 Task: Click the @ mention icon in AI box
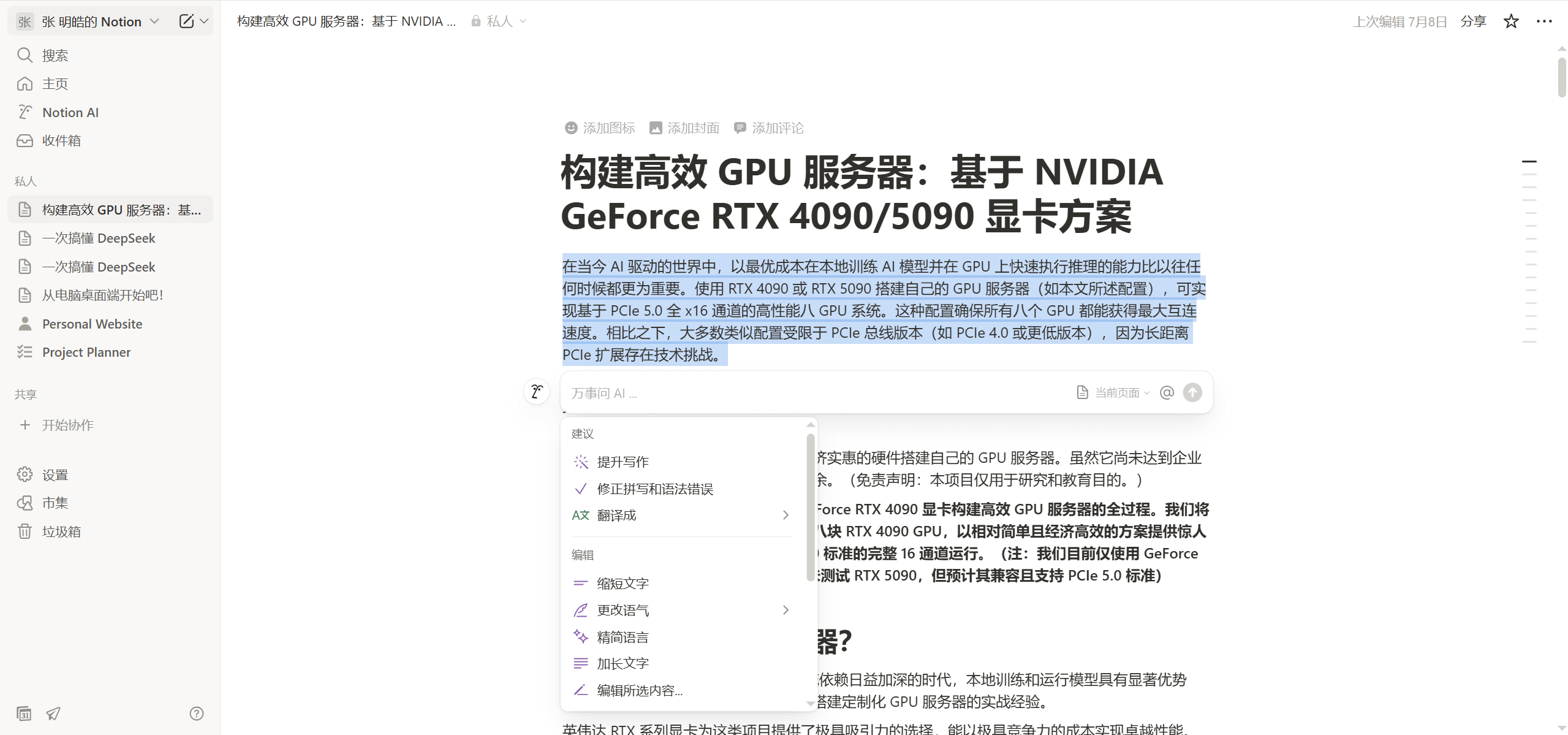1167,392
